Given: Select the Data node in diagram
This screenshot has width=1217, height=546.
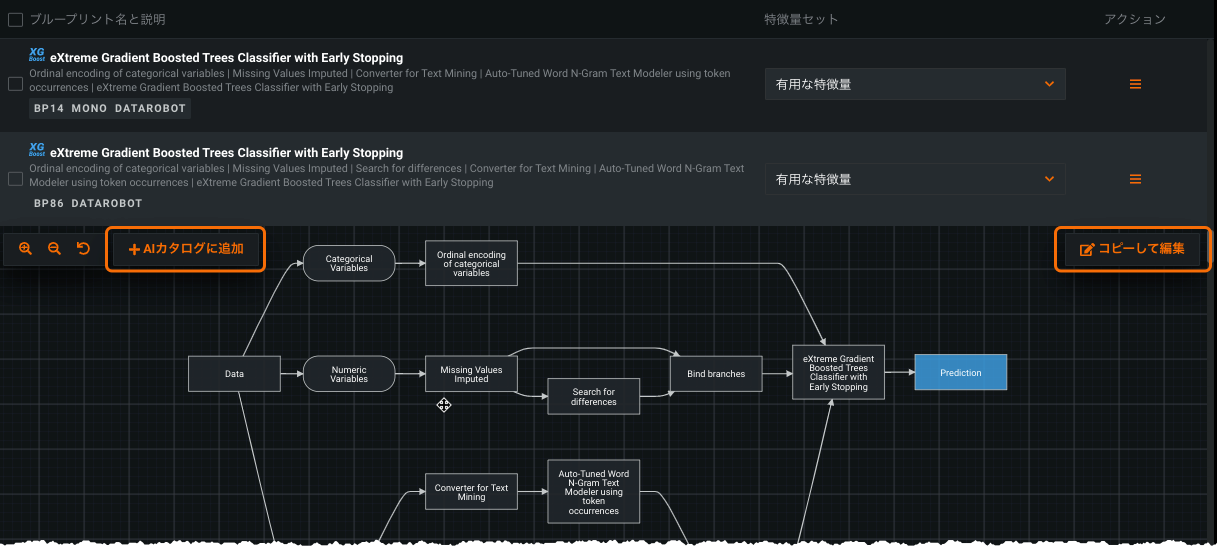Looking at the screenshot, I should pos(234,374).
